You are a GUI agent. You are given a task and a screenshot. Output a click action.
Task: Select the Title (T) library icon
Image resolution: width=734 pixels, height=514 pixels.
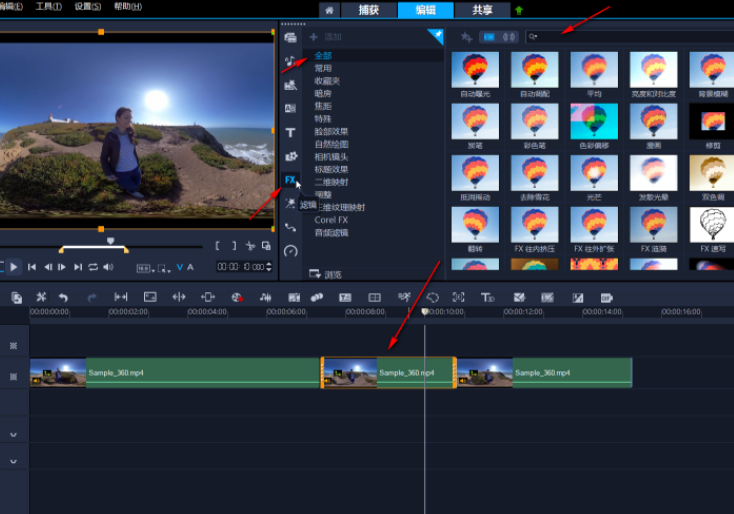pos(290,132)
